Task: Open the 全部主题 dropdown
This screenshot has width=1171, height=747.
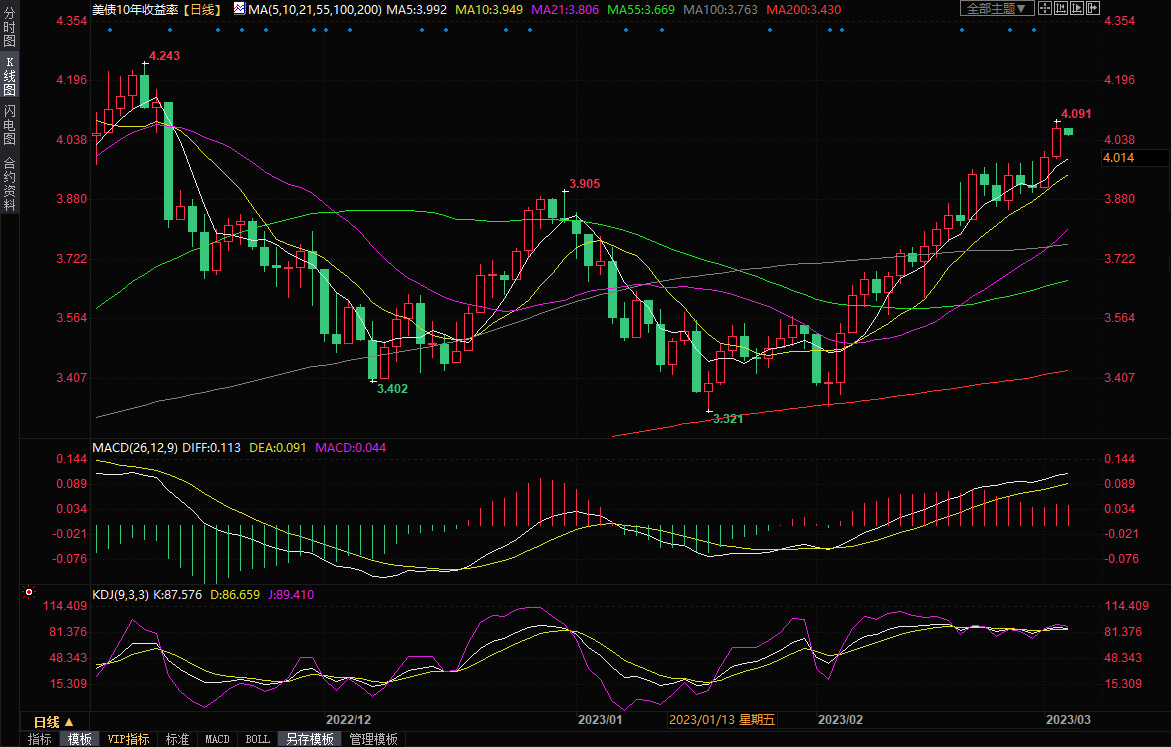Action: click(x=997, y=8)
